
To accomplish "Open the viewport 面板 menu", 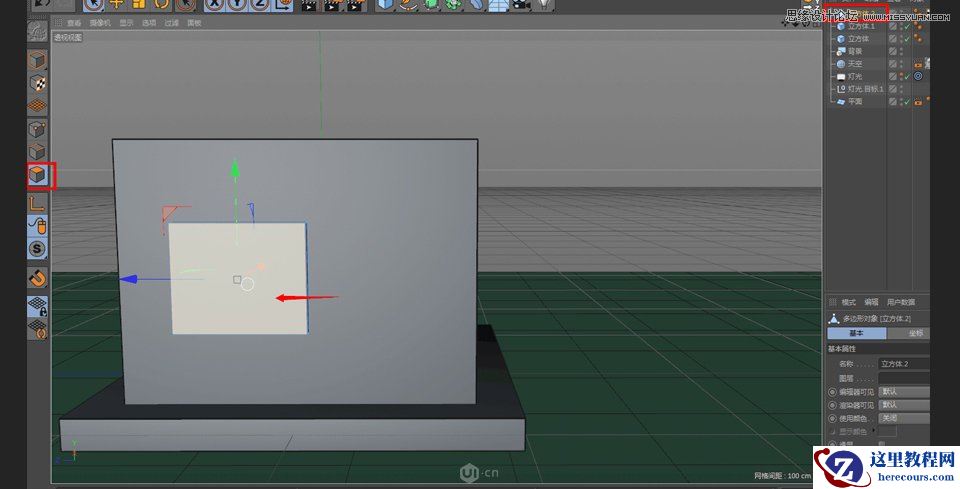I will 194,23.
